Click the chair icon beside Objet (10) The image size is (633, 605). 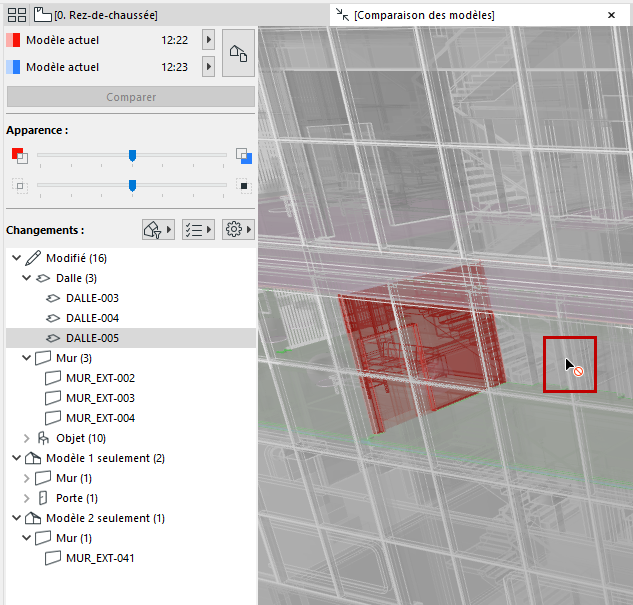[43, 438]
